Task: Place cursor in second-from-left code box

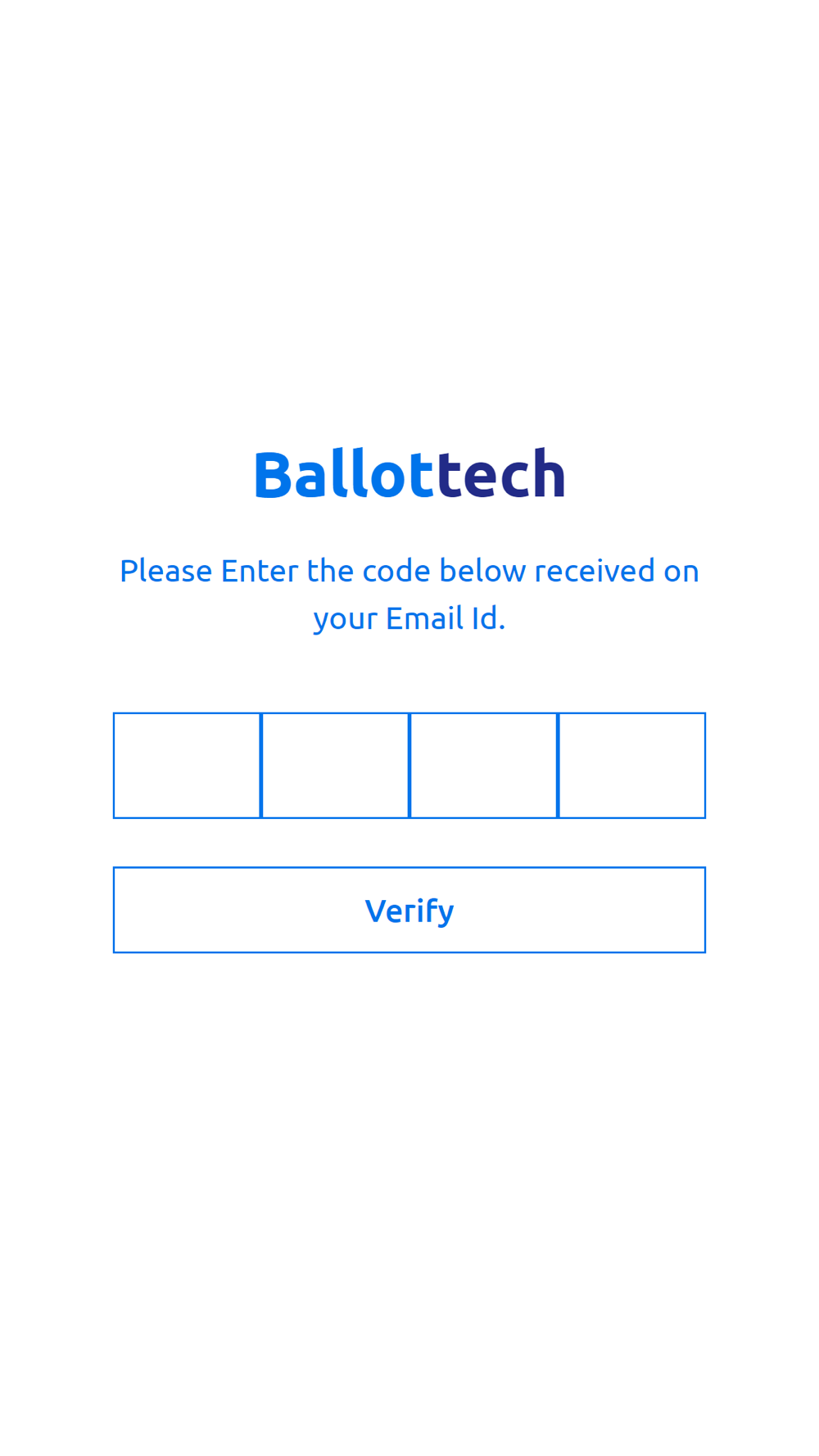Action: pos(335,765)
